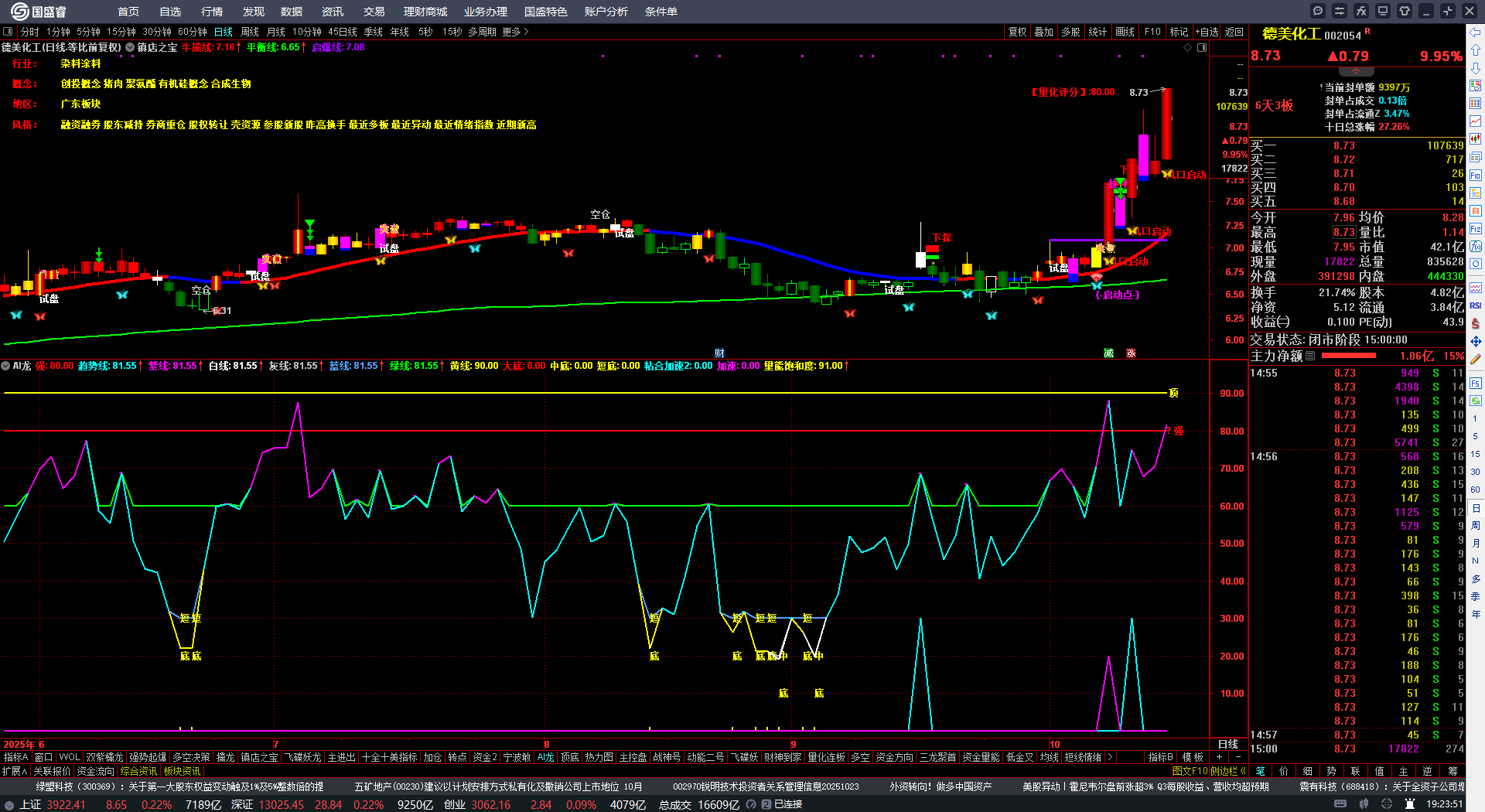Select the pencil drawing tool in sidebar
The height and width of the screenshot is (812, 1485).
point(1476,360)
